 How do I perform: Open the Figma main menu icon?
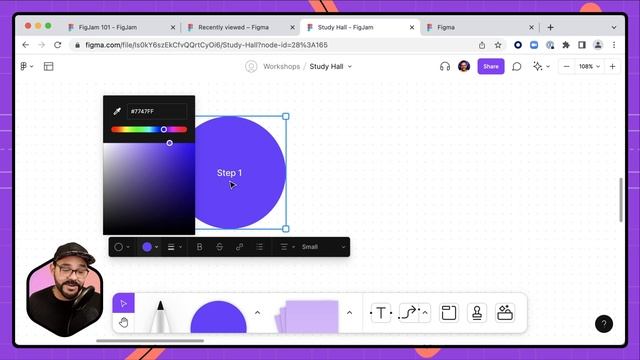27,66
